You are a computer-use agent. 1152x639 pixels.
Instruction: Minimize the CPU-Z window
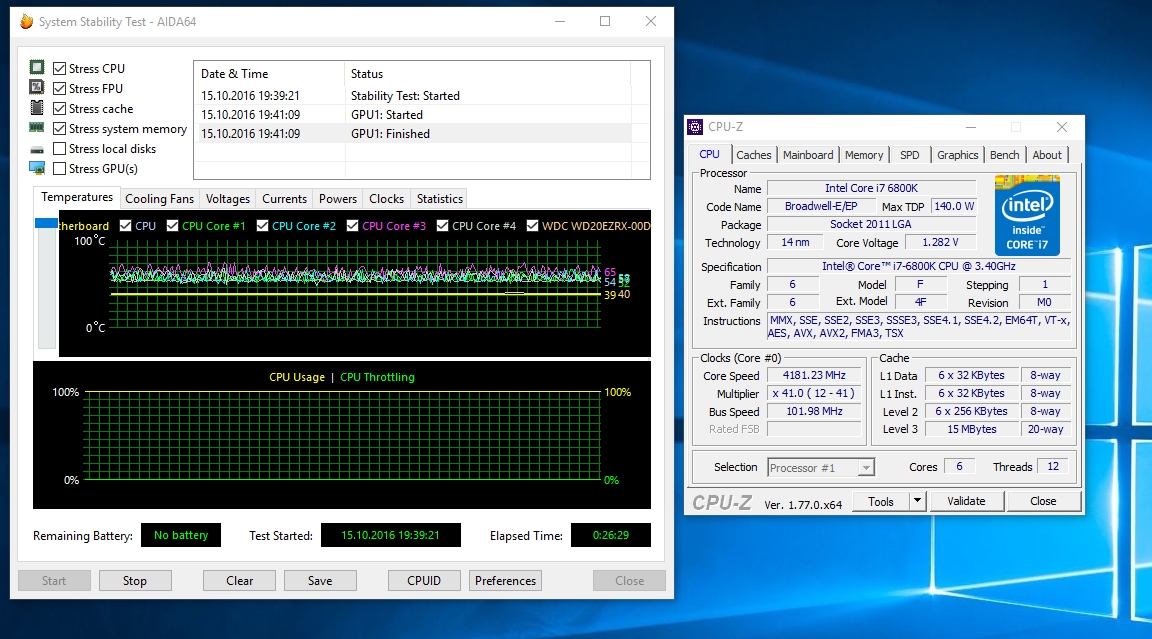coord(971,127)
